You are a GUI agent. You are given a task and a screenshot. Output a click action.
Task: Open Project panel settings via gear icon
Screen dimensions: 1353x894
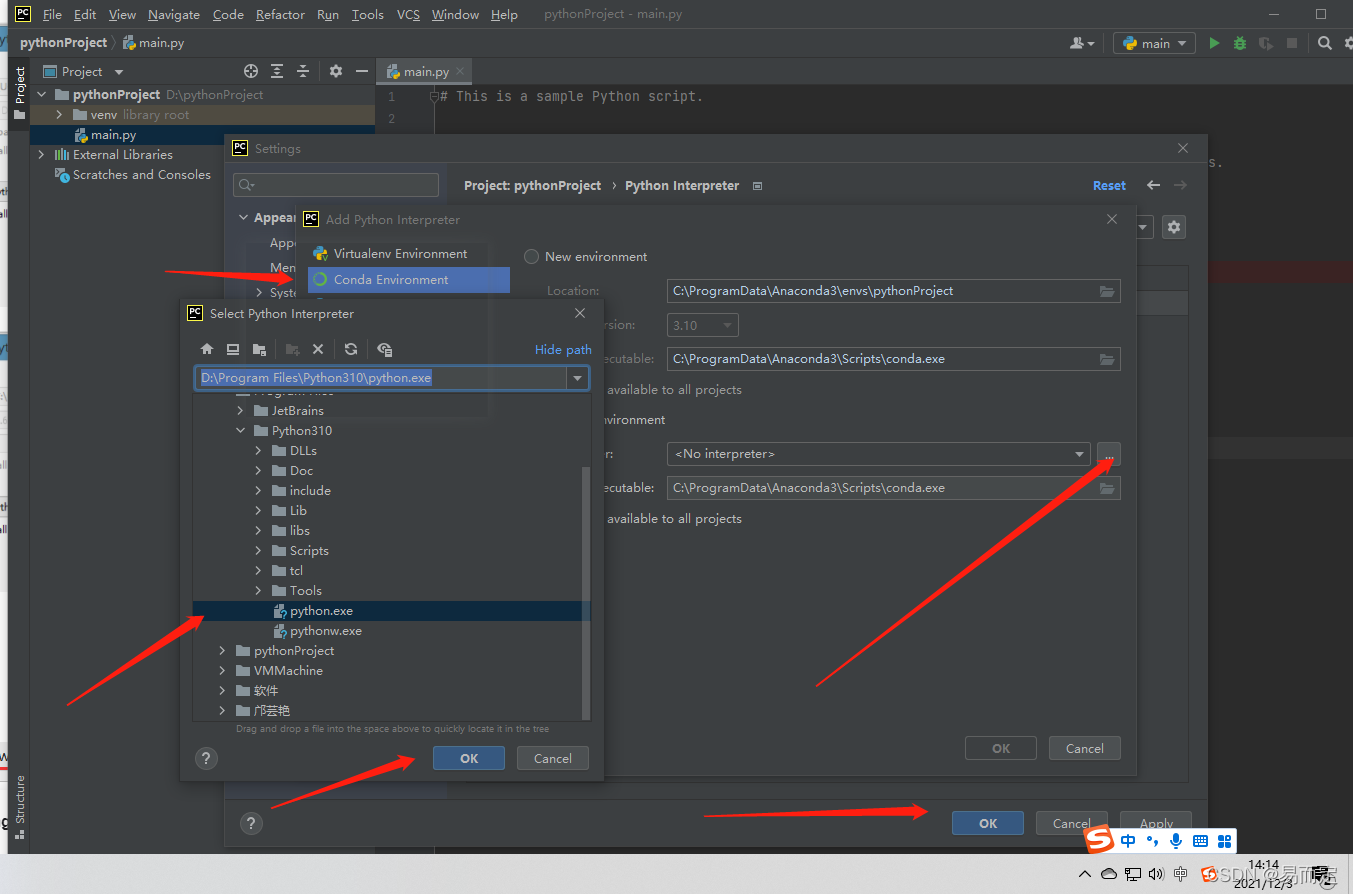pyautogui.click(x=335, y=71)
